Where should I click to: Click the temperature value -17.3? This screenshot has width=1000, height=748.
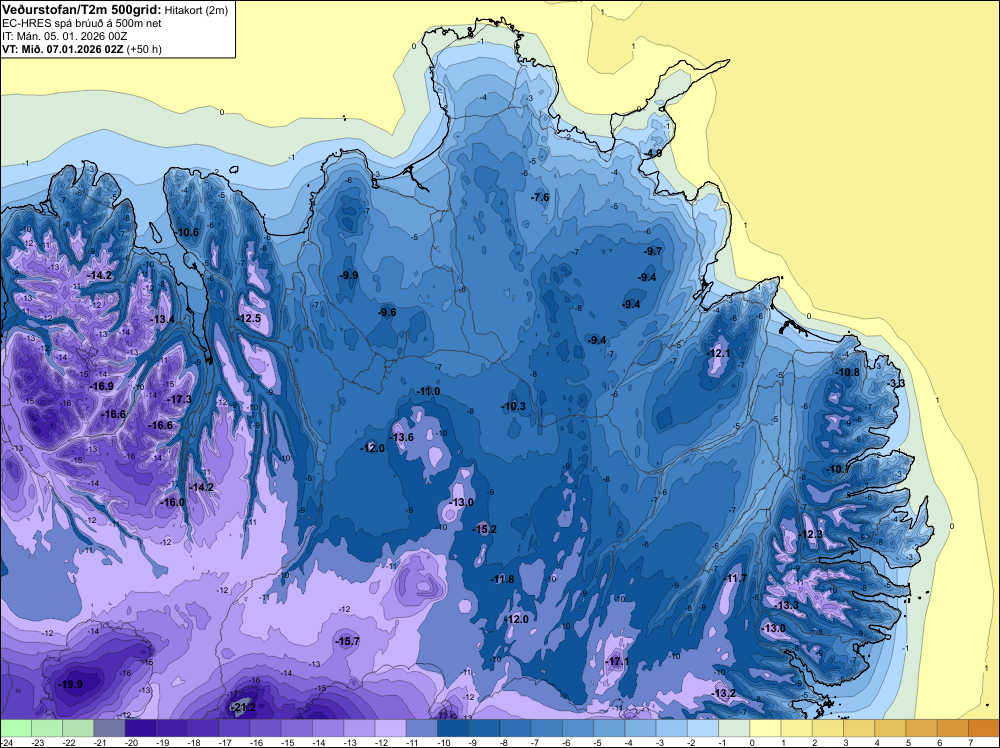point(179,399)
